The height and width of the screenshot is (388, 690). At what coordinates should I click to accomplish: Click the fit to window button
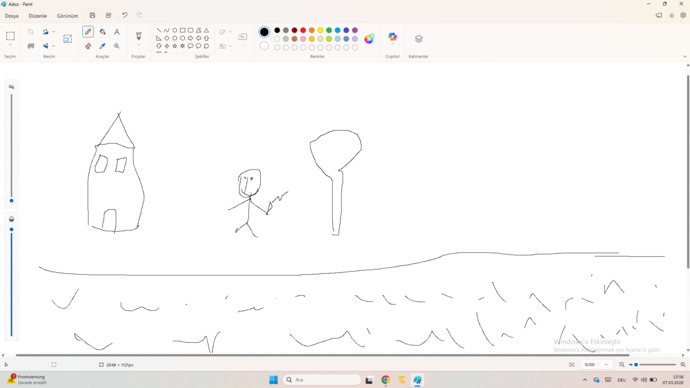572,365
